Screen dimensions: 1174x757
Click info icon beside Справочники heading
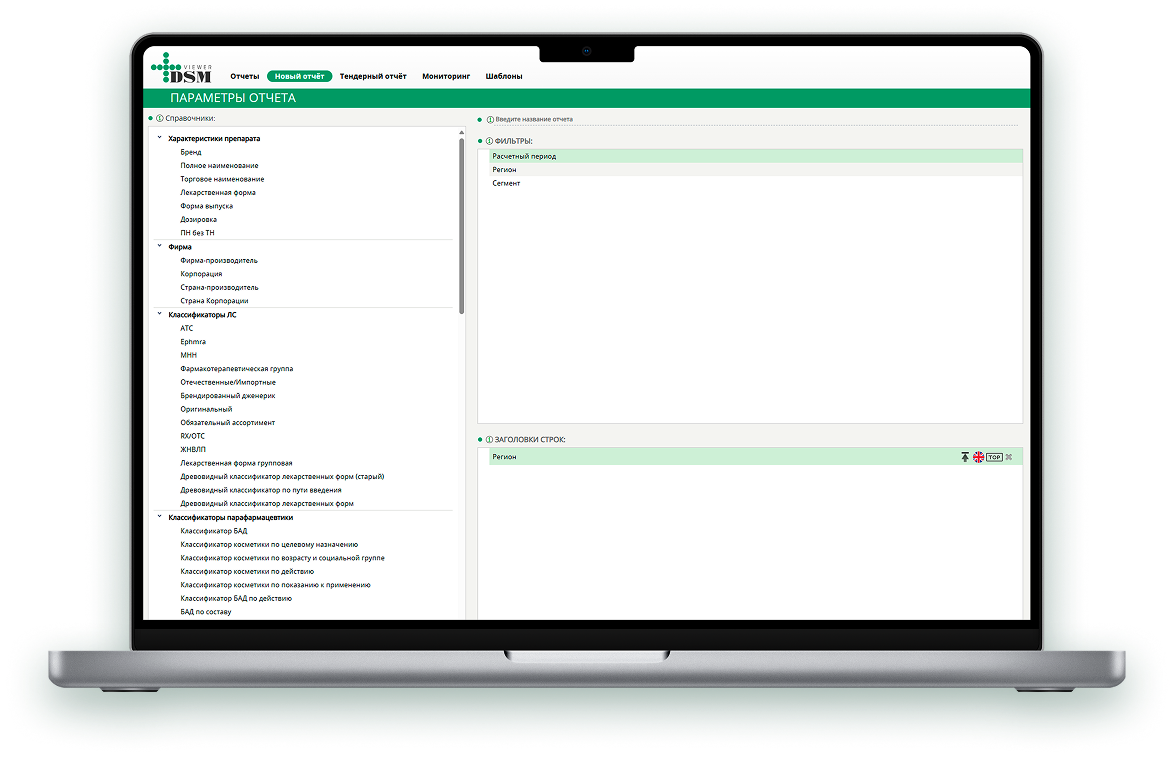click(159, 117)
